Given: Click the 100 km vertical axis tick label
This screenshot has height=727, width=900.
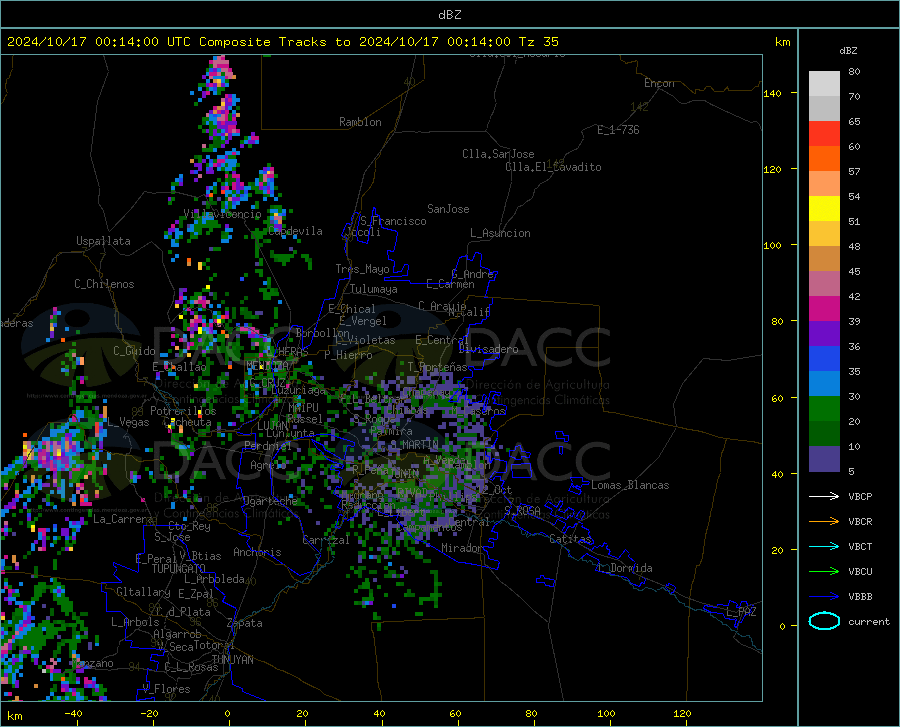Looking at the screenshot, I should pos(772,245).
